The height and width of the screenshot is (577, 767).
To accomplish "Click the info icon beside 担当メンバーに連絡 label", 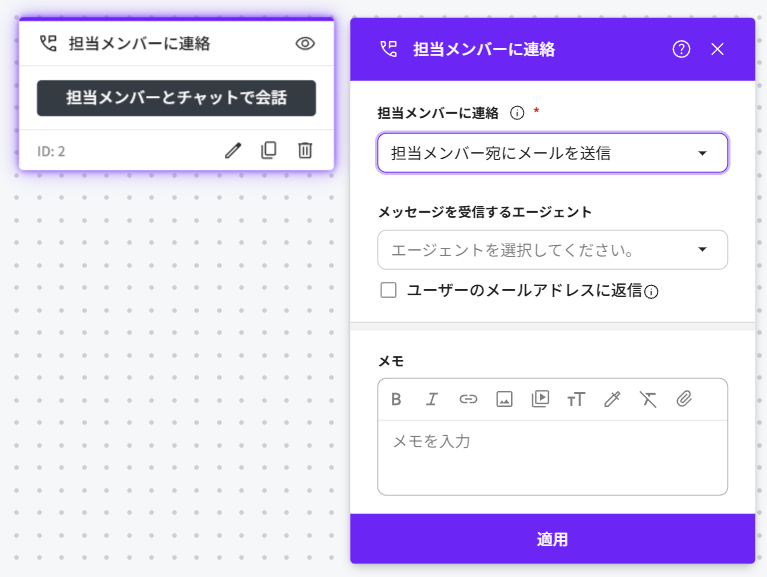I will coord(517,113).
